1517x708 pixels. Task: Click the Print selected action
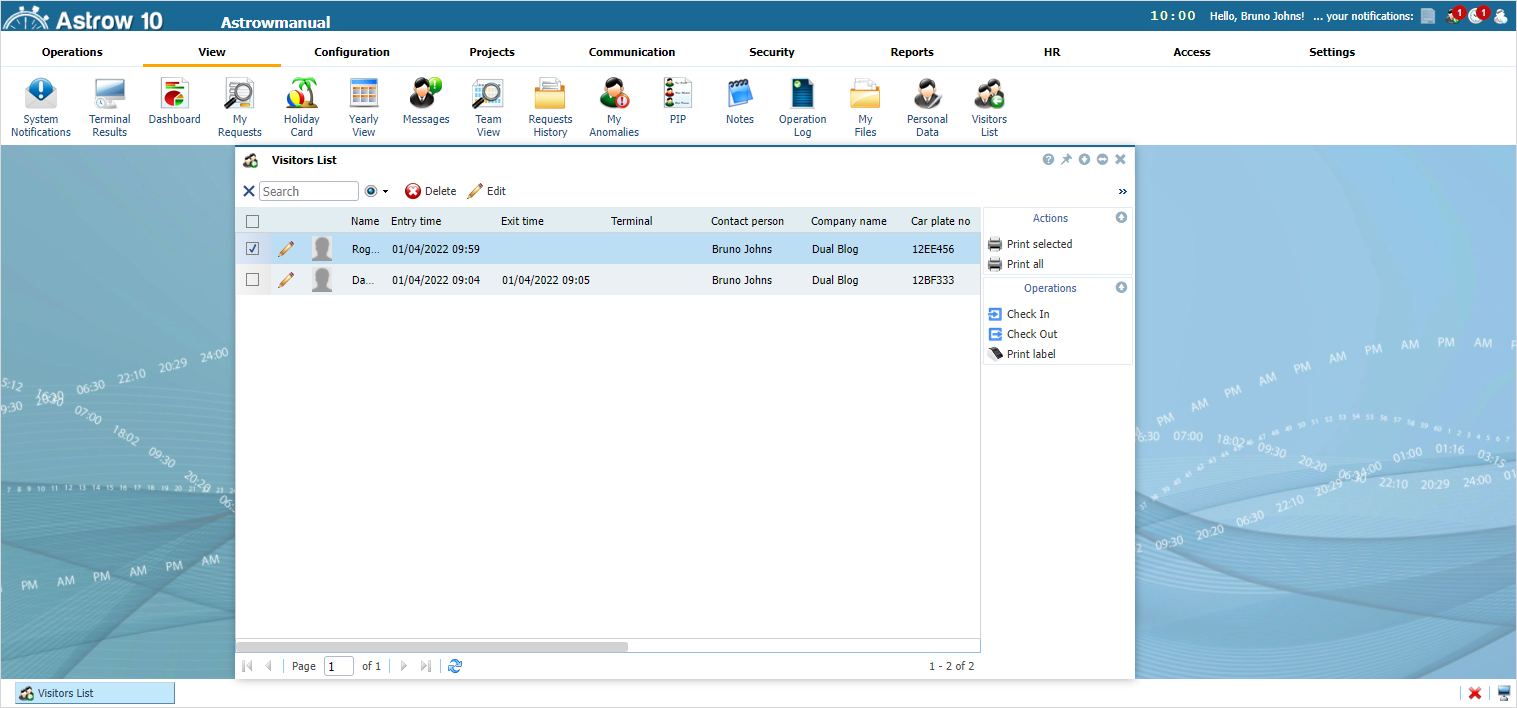1039,244
